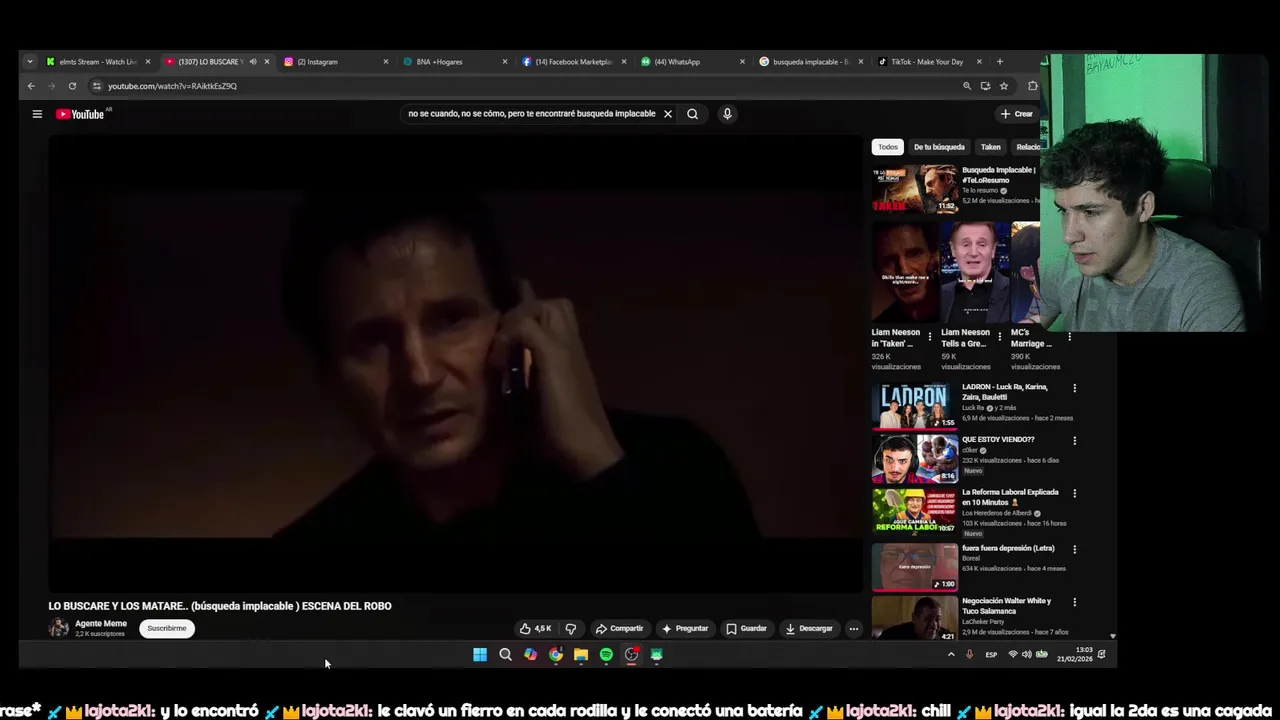Clear the YouTube search box text
The height and width of the screenshot is (720, 1280).
pyautogui.click(x=668, y=114)
